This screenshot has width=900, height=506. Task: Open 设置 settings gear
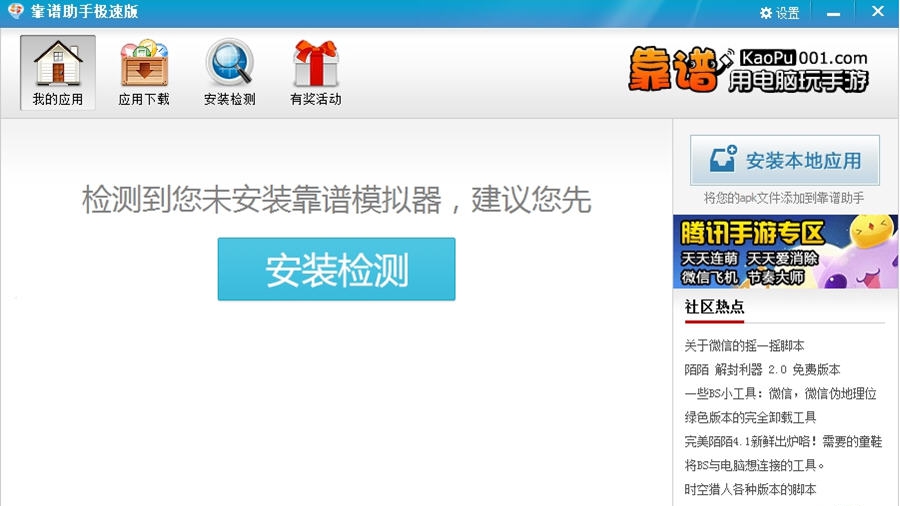coord(779,13)
